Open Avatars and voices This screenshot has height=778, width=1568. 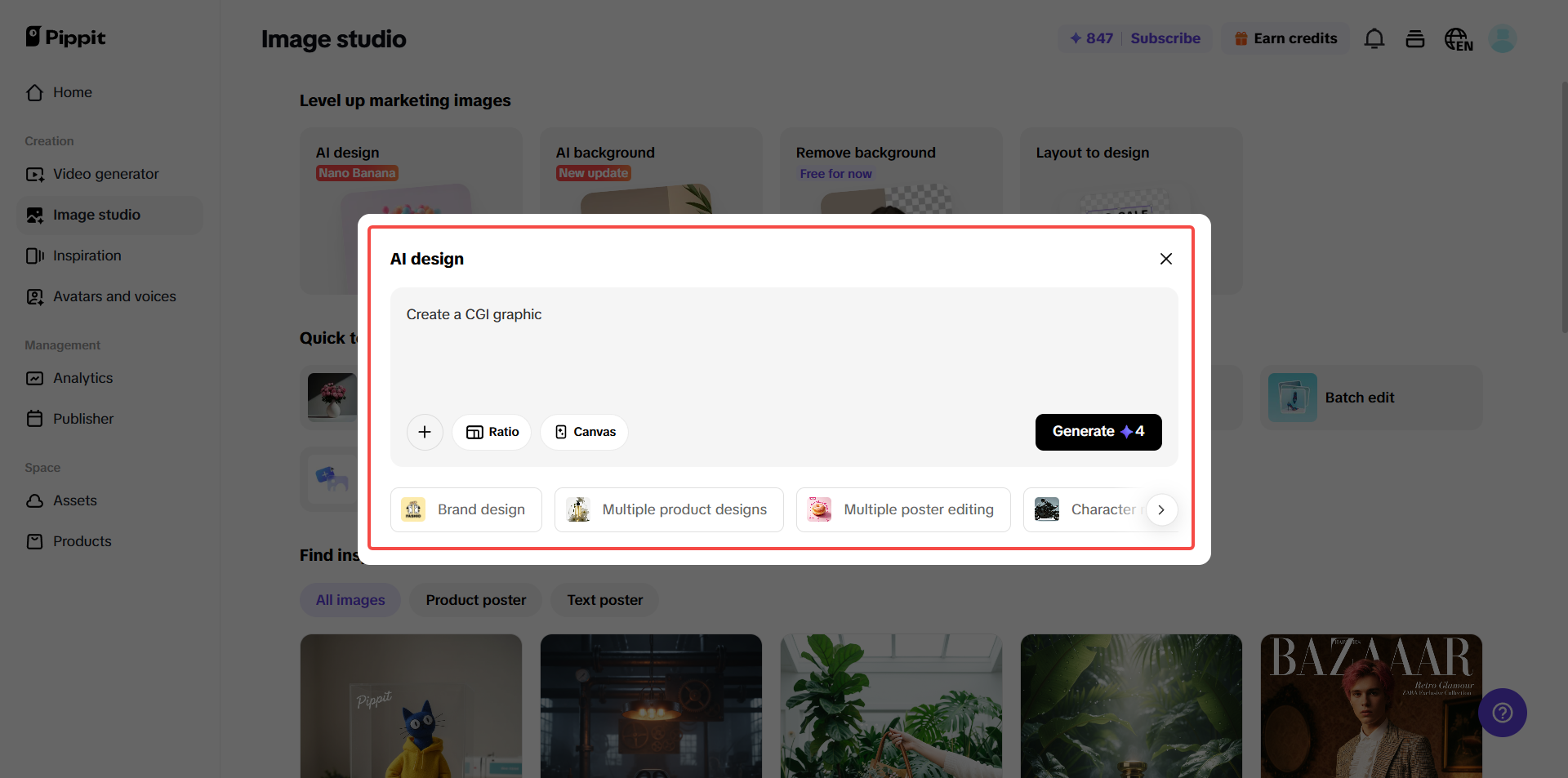pyautogui.click(x=114, y=296)
